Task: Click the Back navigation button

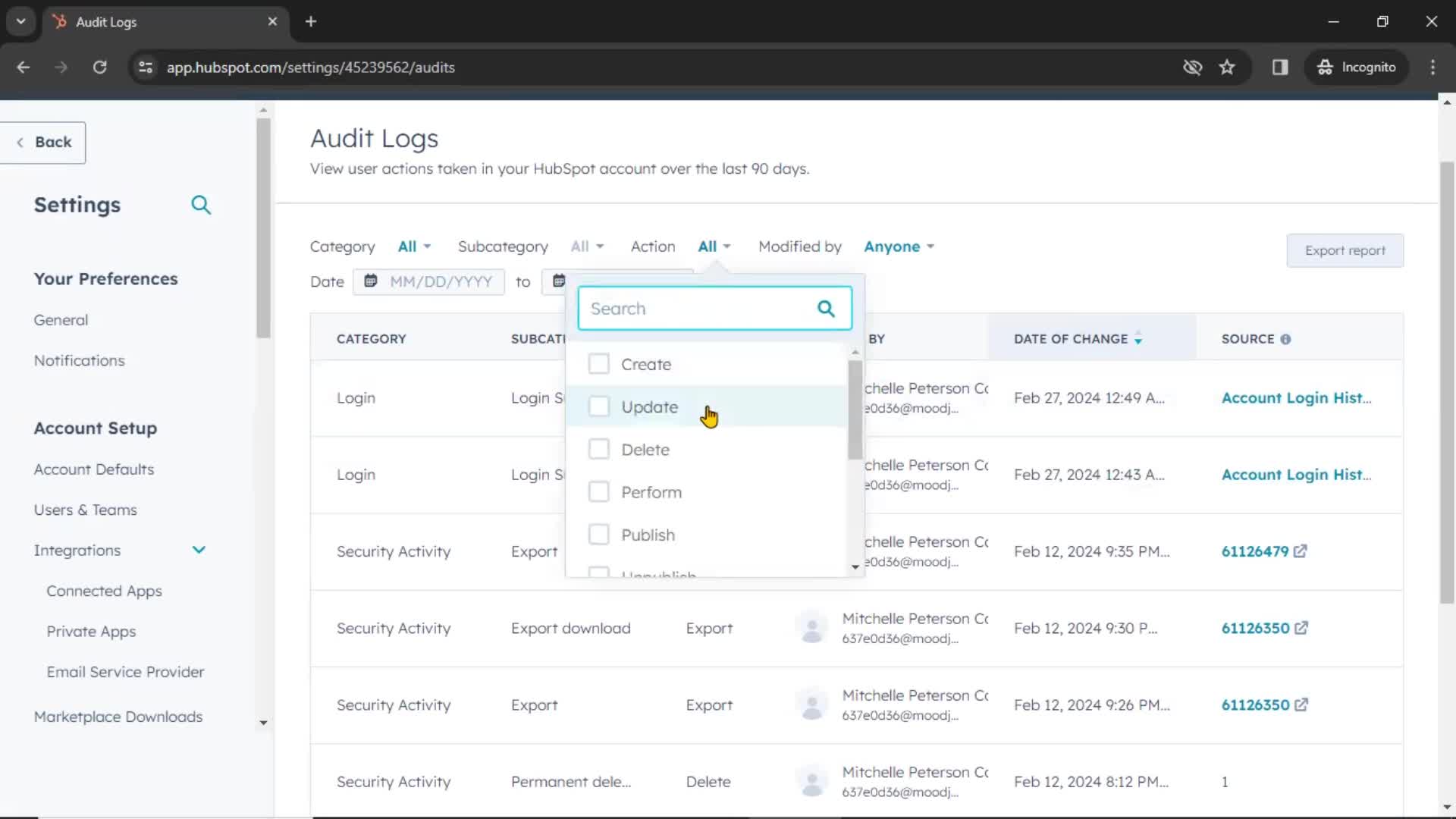Action: click(43, 142)
